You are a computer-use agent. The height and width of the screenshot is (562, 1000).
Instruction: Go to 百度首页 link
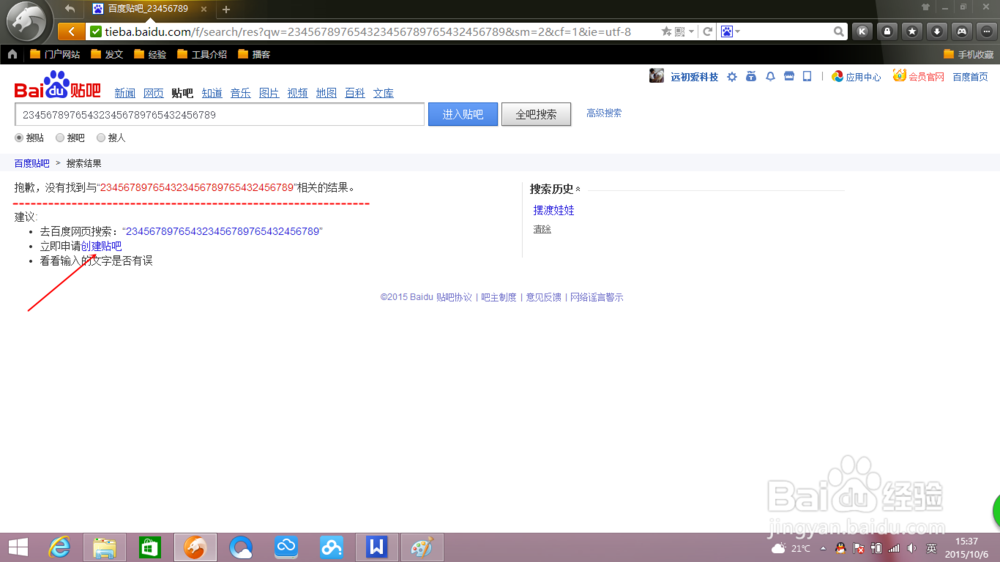pos(970,77)
